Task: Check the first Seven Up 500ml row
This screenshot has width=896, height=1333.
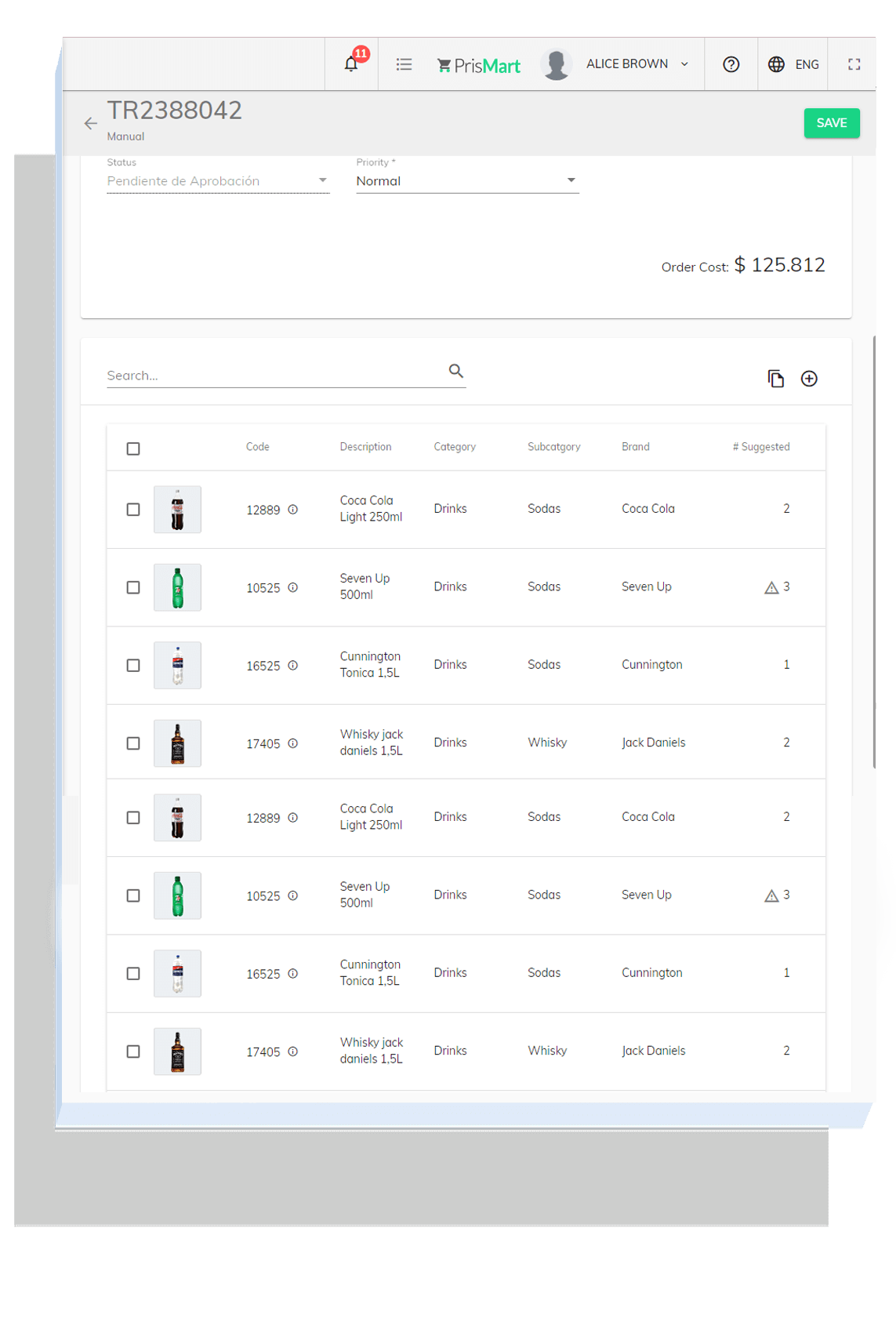Action: (133, 587)
